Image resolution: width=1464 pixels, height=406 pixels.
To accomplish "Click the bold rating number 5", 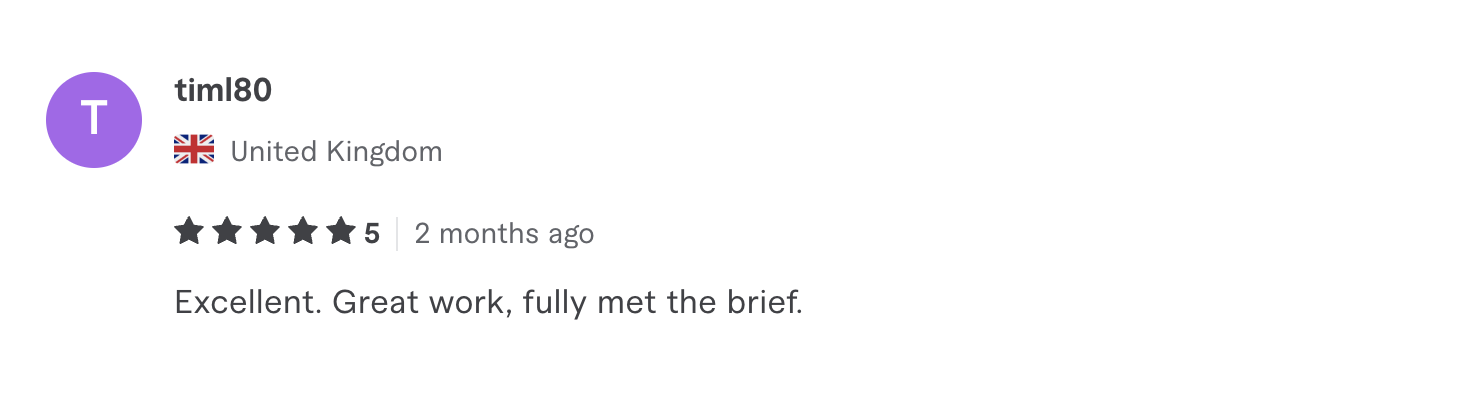I will click(372, 234).
